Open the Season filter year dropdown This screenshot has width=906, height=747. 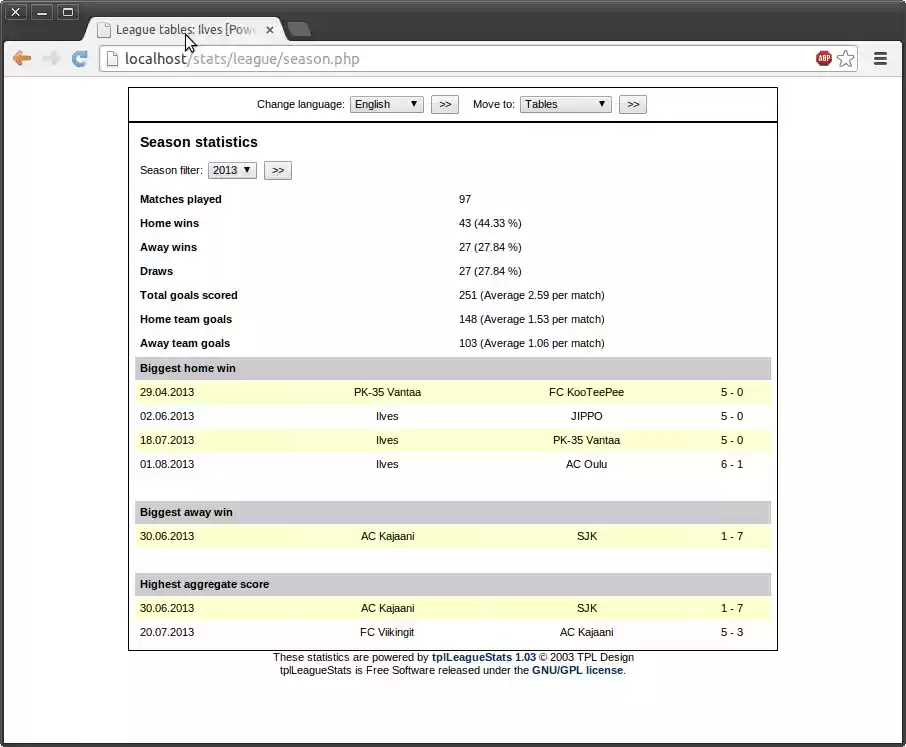click(x=231, y=170)
